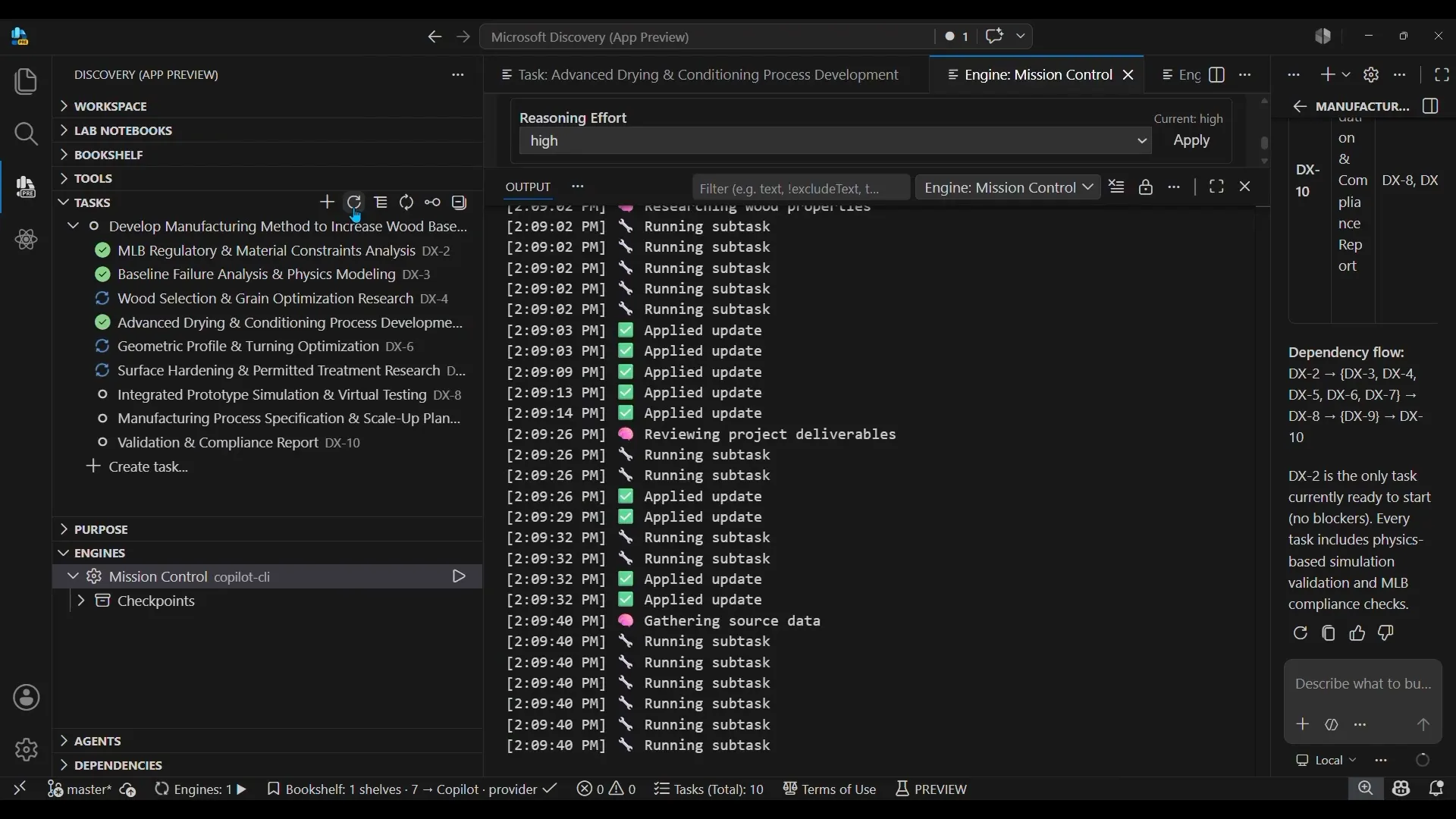Retry the chat response
The width and height of the screenshot is (1456, 819).
(x=1301, y=633)
